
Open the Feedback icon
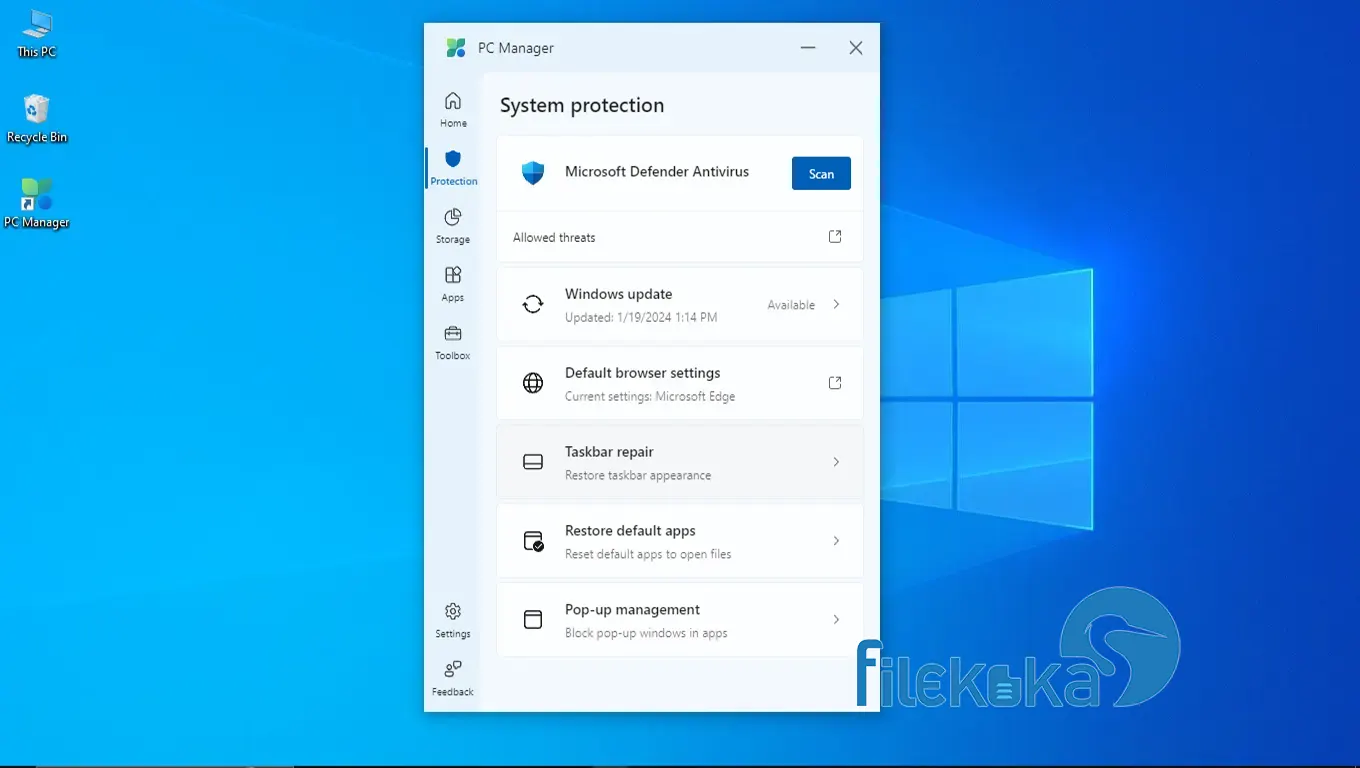point(453,669)
